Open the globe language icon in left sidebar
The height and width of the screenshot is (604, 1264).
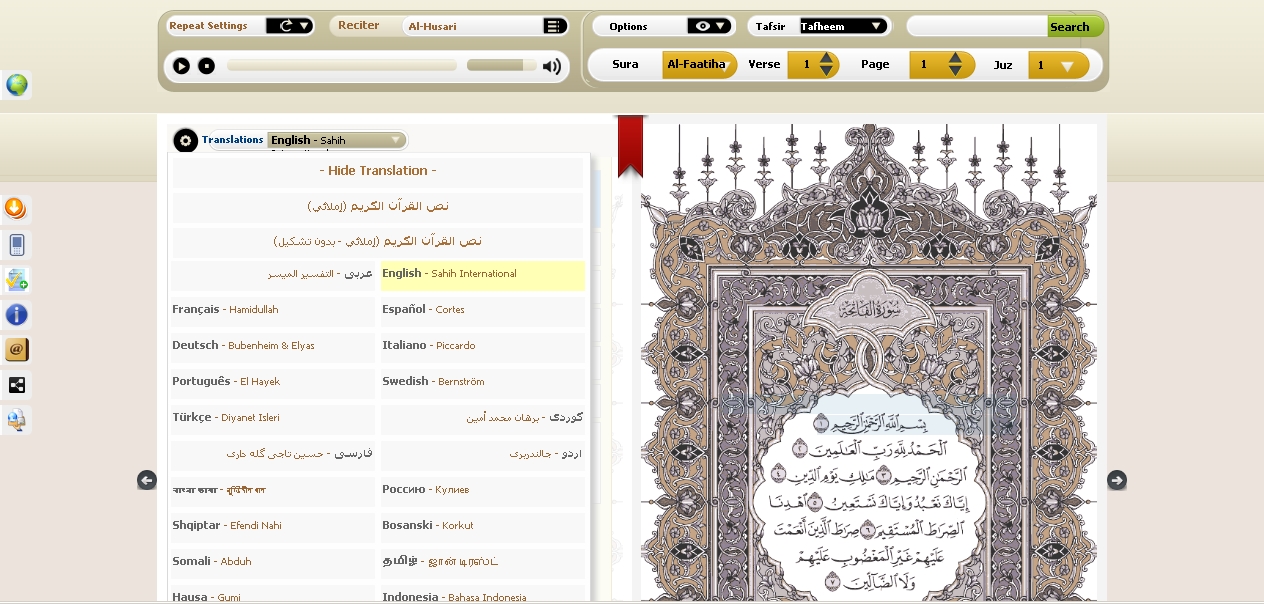tap(17, 85)
